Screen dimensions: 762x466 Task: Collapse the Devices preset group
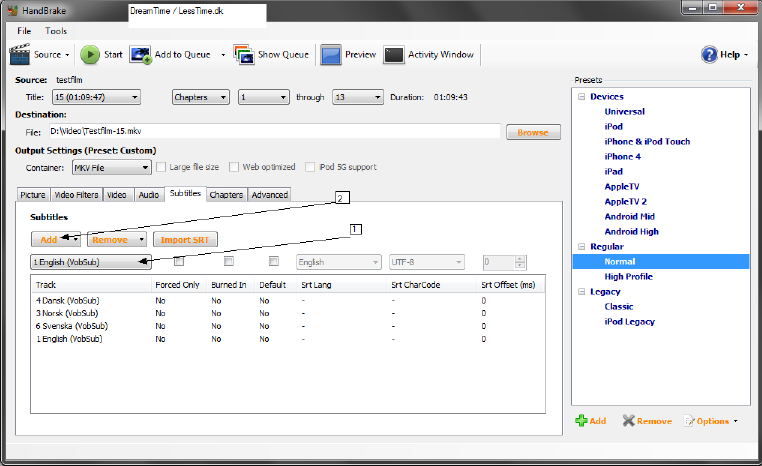[x=581, y=97]
